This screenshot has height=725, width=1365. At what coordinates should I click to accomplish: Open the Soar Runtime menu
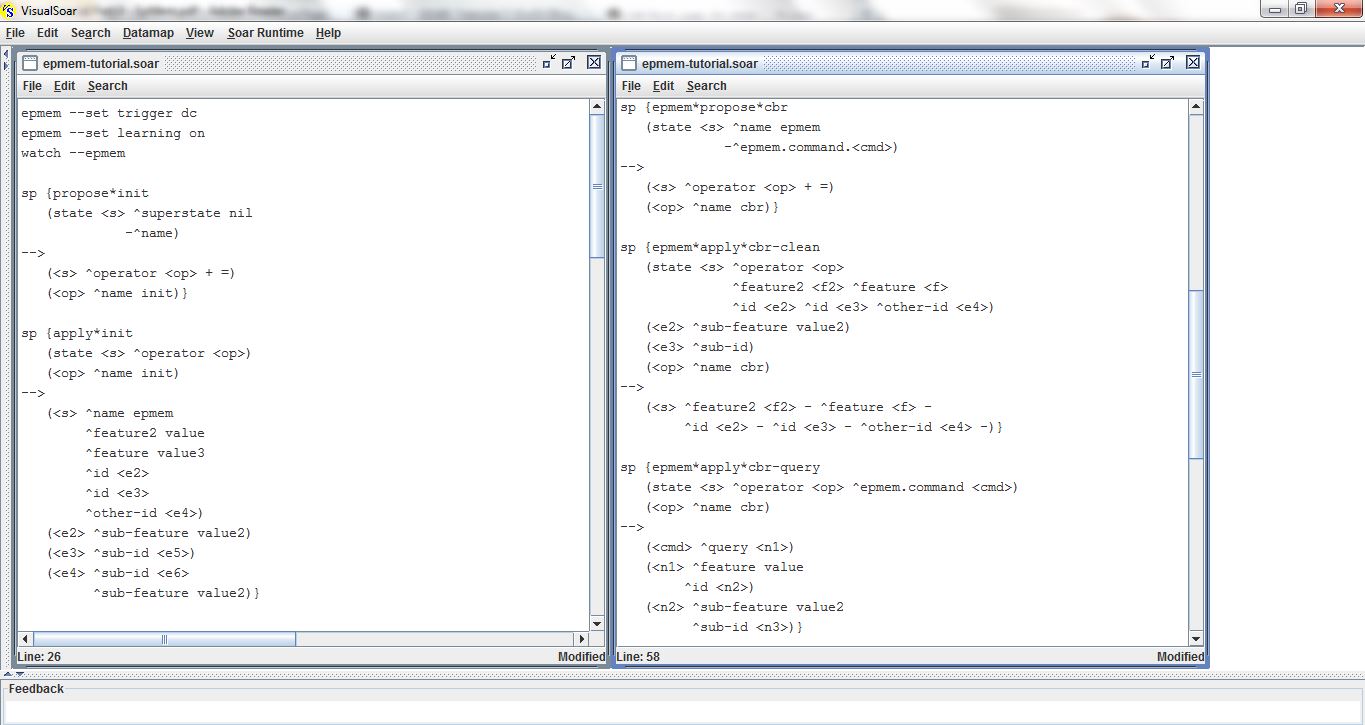pyautogui.click(x=265, y=33)
